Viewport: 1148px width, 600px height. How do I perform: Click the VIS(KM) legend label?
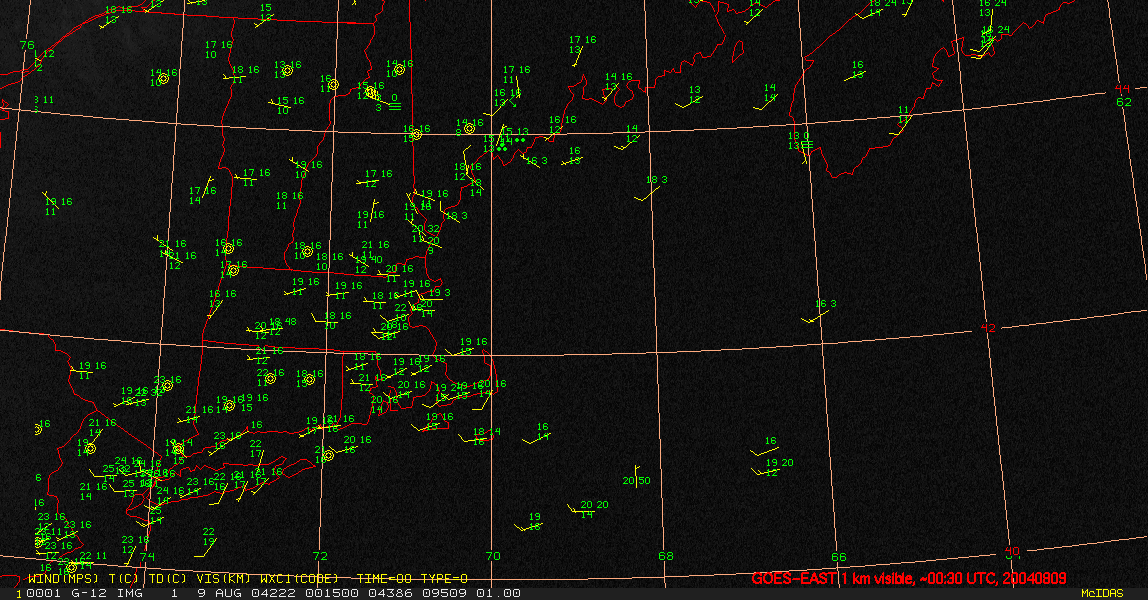click(x=223, y=579)
